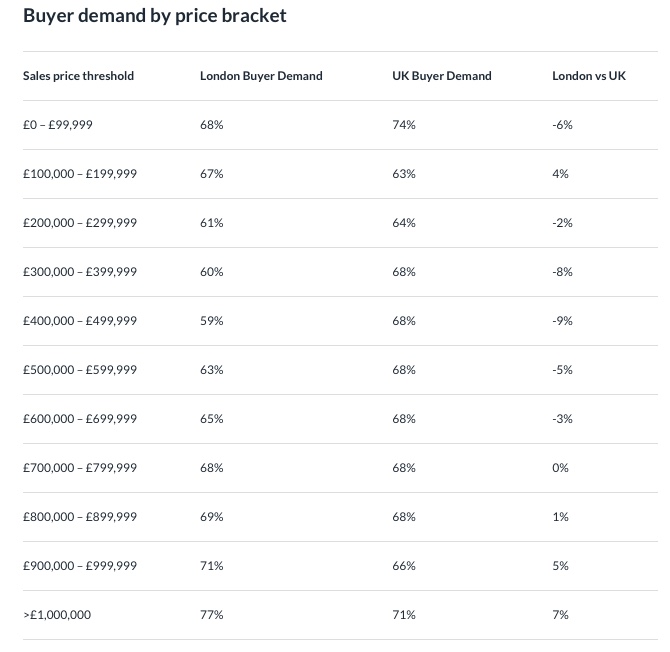Select the £200,000 – £299,999 row label
Image resolution: width=670 pixels, height=652 pixels.
click(80, 223)
